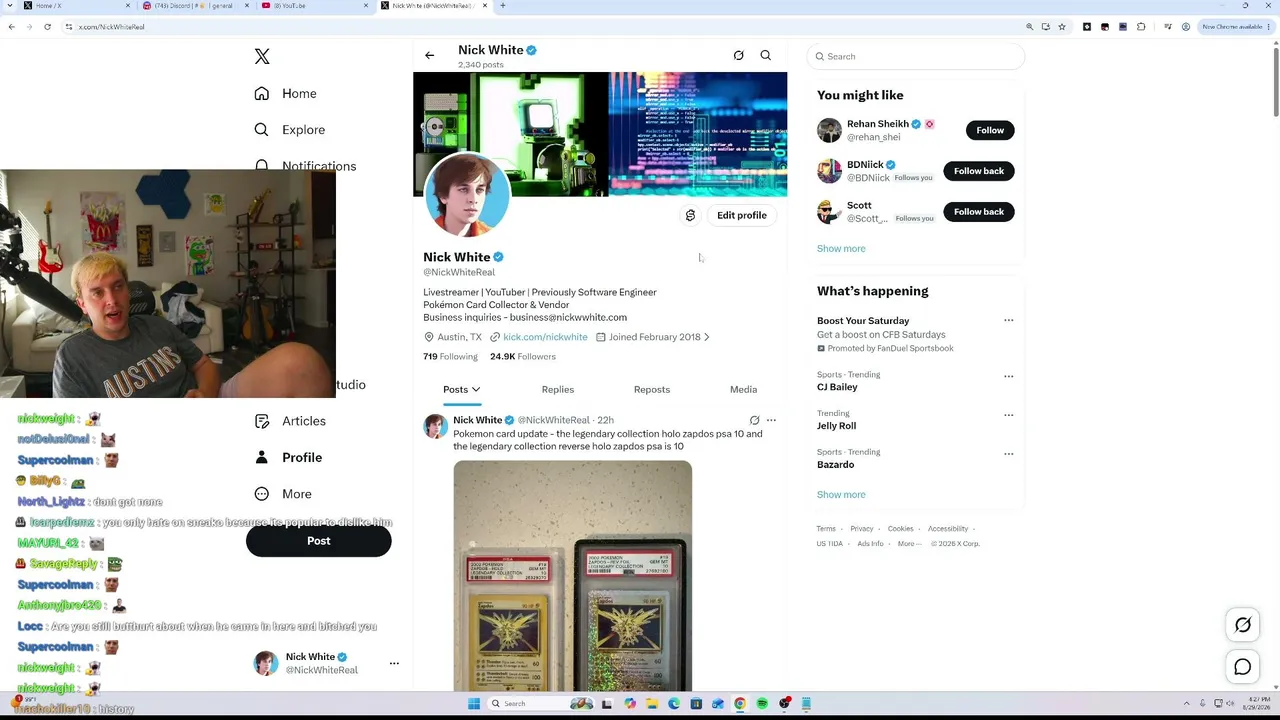Follow back Scott
This screenshot has width=1280, height=720.
click(x=979, y=212)
